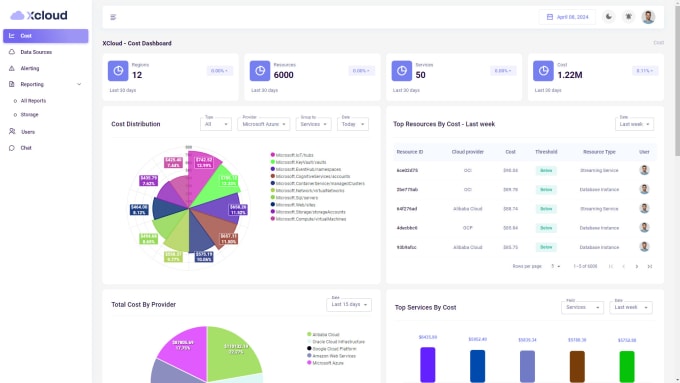
Task: Go to previous page of resources table
Action: click(x=624, y=266)
